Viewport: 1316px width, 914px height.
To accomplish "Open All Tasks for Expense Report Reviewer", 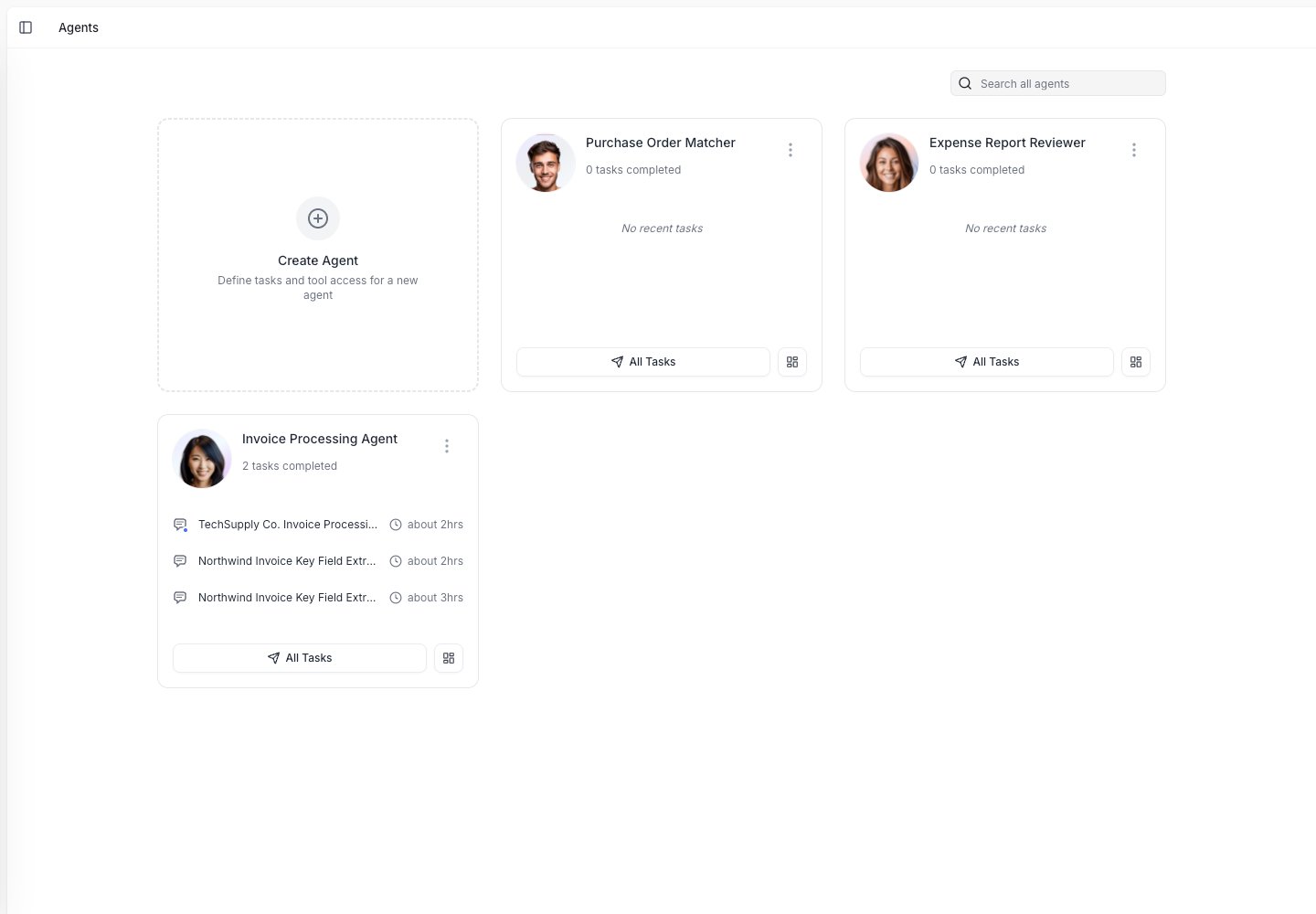I will click(987, 362).
